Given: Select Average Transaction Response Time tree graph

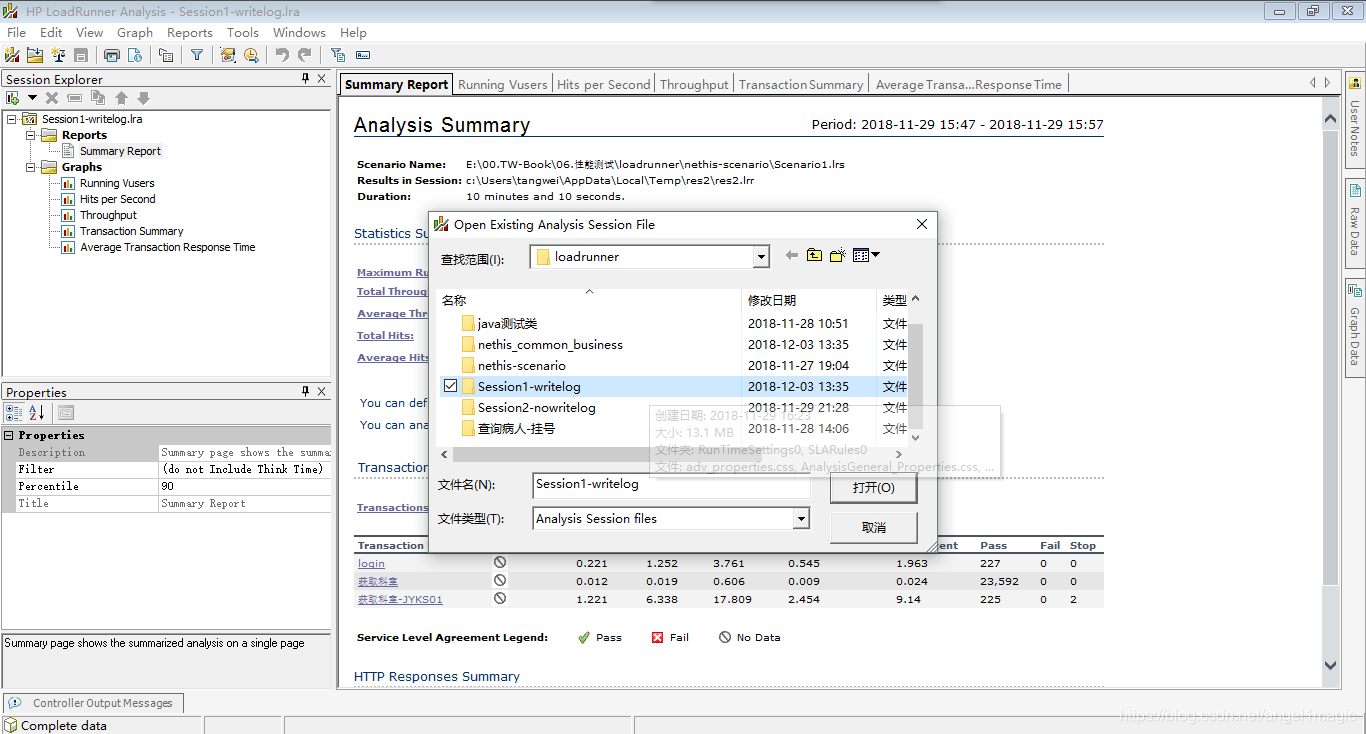Looking at the screenshot, I should (167, 247).
